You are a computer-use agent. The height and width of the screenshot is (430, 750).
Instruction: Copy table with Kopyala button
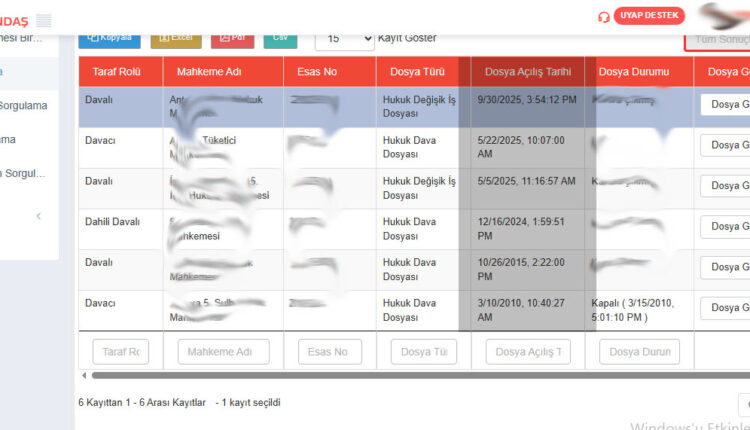pyautogui.click(x=109, y=37)
